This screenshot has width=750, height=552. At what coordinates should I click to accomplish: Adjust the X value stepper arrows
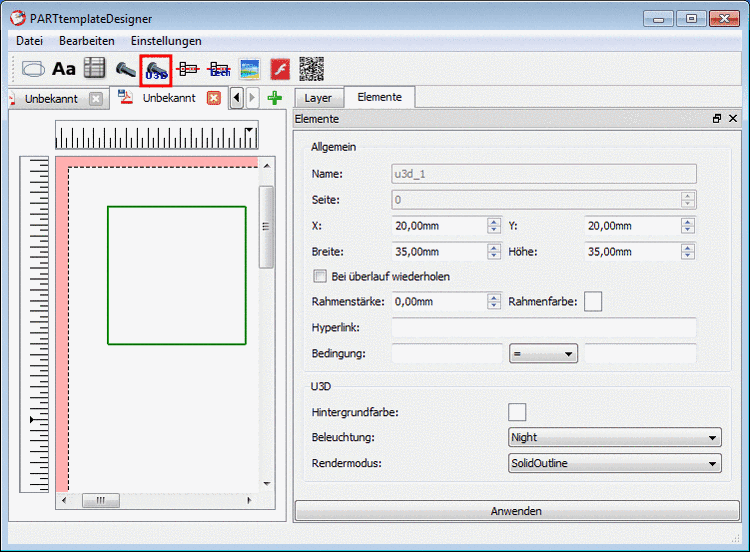494,226
